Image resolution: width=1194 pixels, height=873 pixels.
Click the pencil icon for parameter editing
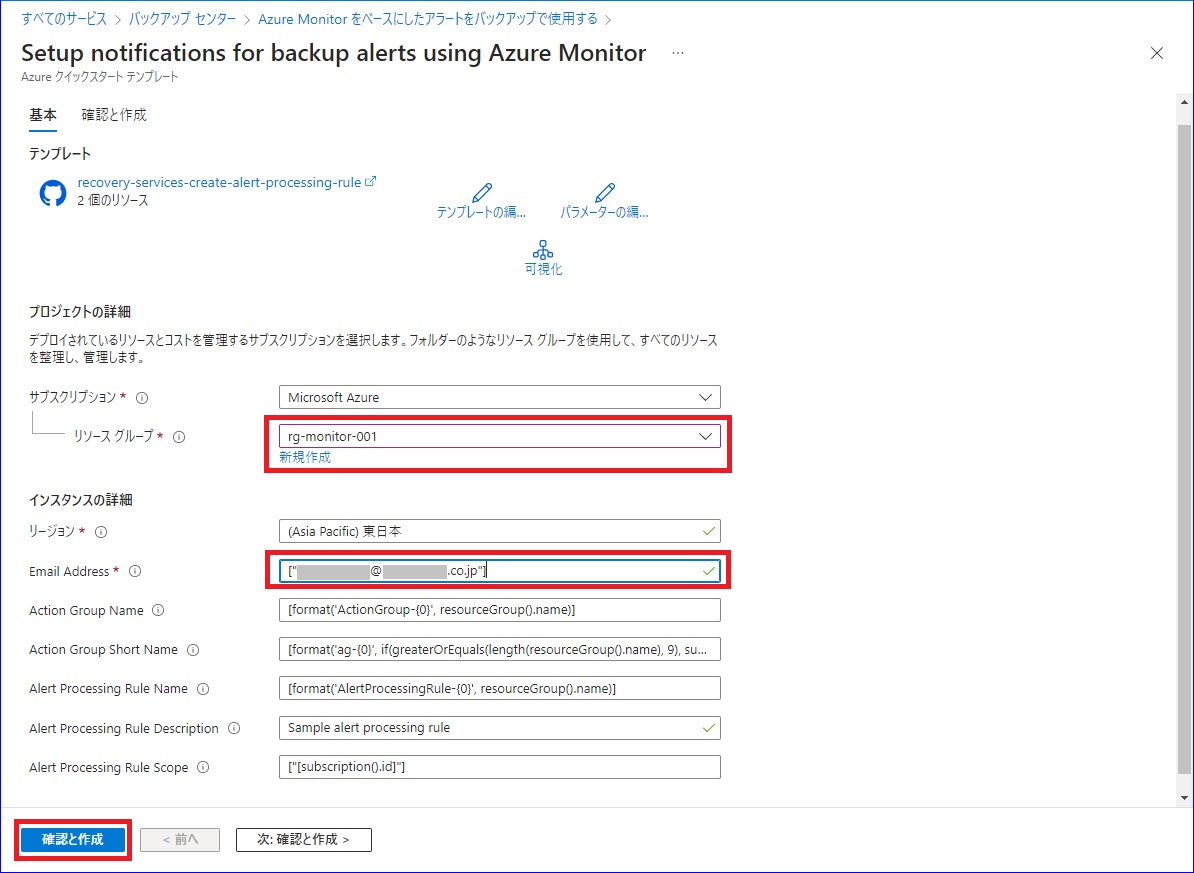click(x=605, y=192)
